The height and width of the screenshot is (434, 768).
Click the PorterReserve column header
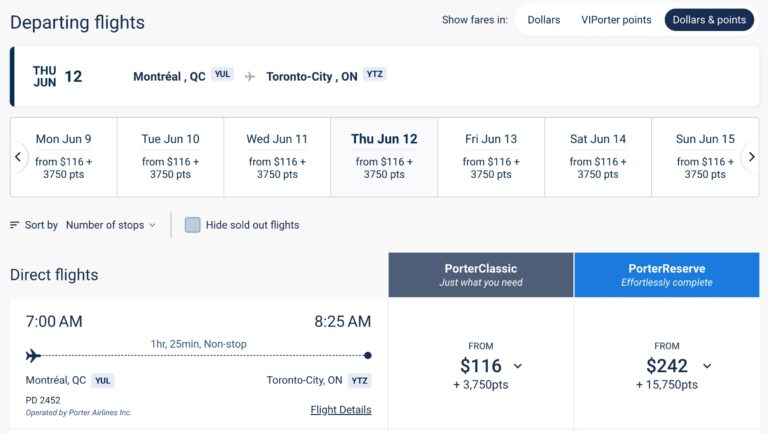[666, 275]
